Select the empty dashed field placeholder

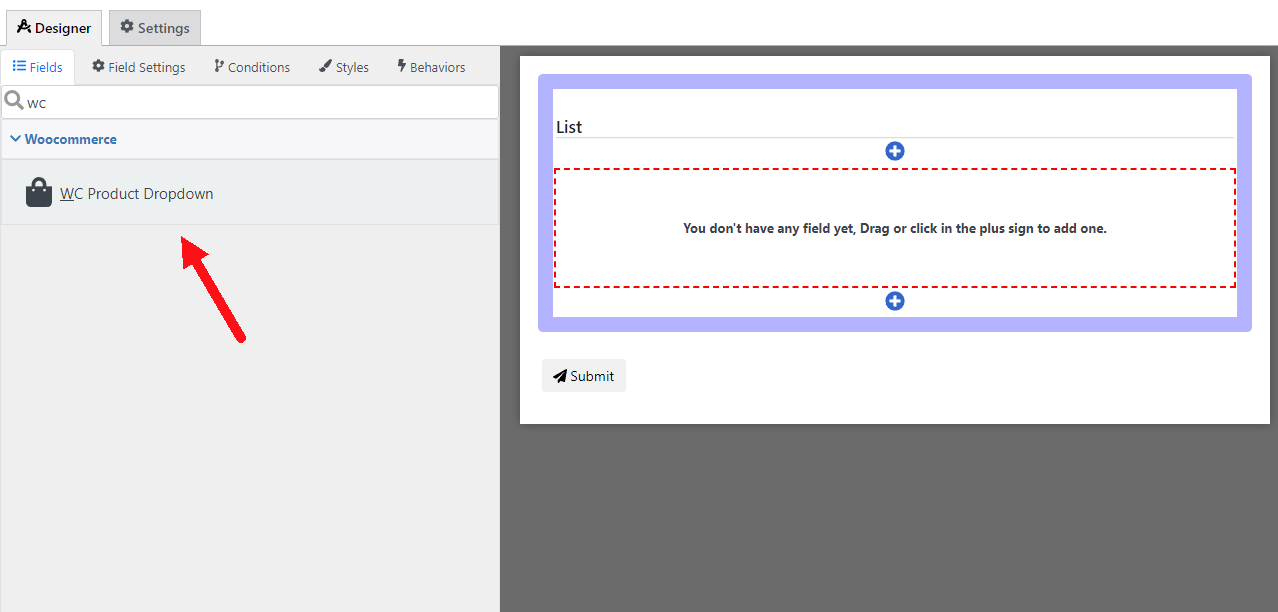pos(895,228)
